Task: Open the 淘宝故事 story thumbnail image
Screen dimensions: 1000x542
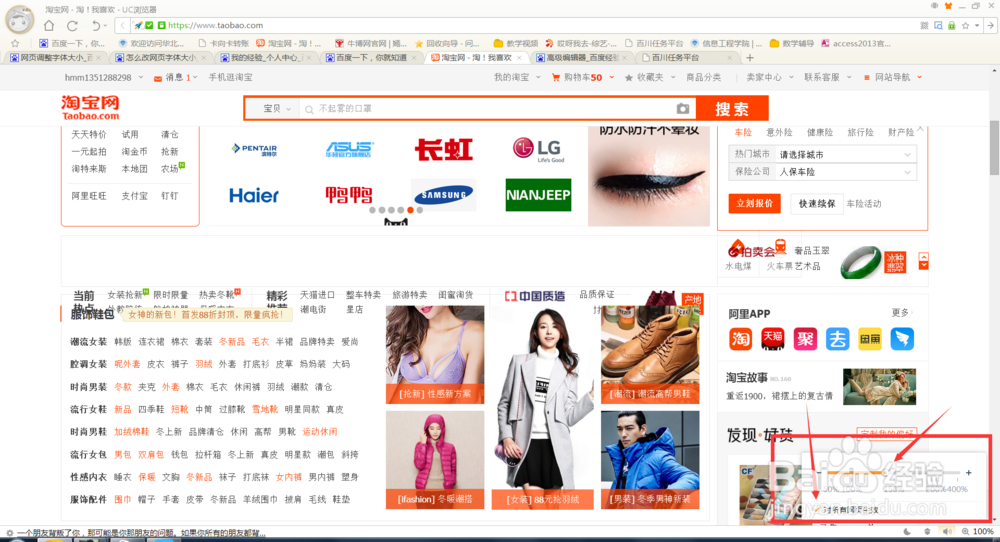Action: pos(879,386)
